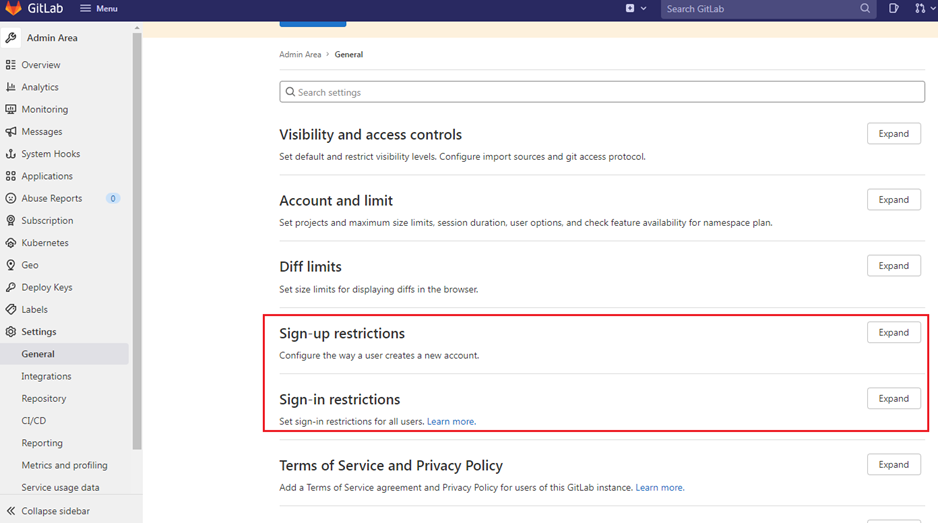This screenshot has height=523, width=938.
Task: Expand Account and limit section
Action: [894, 199]
